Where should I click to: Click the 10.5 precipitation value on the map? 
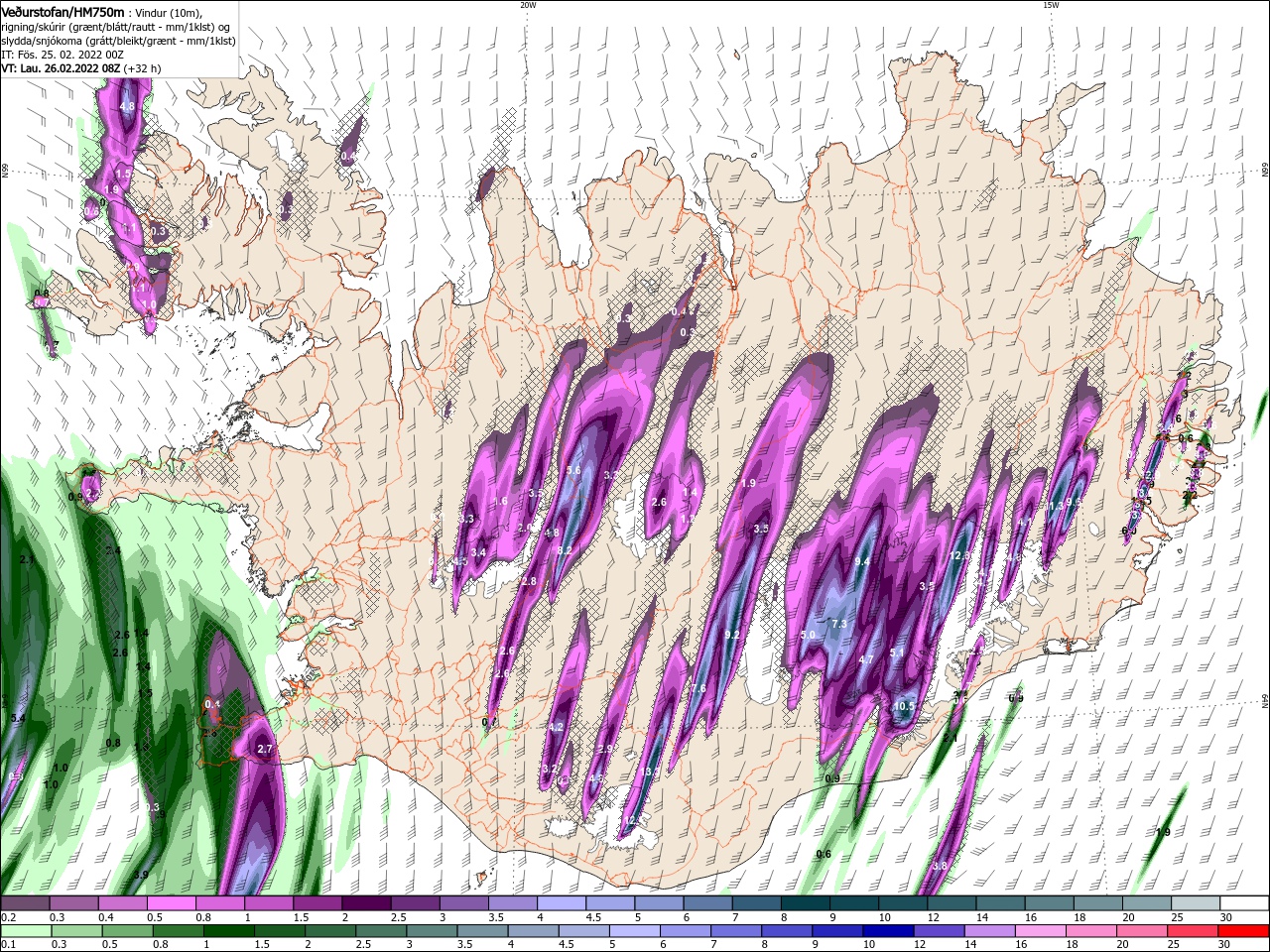coord(904,707)
